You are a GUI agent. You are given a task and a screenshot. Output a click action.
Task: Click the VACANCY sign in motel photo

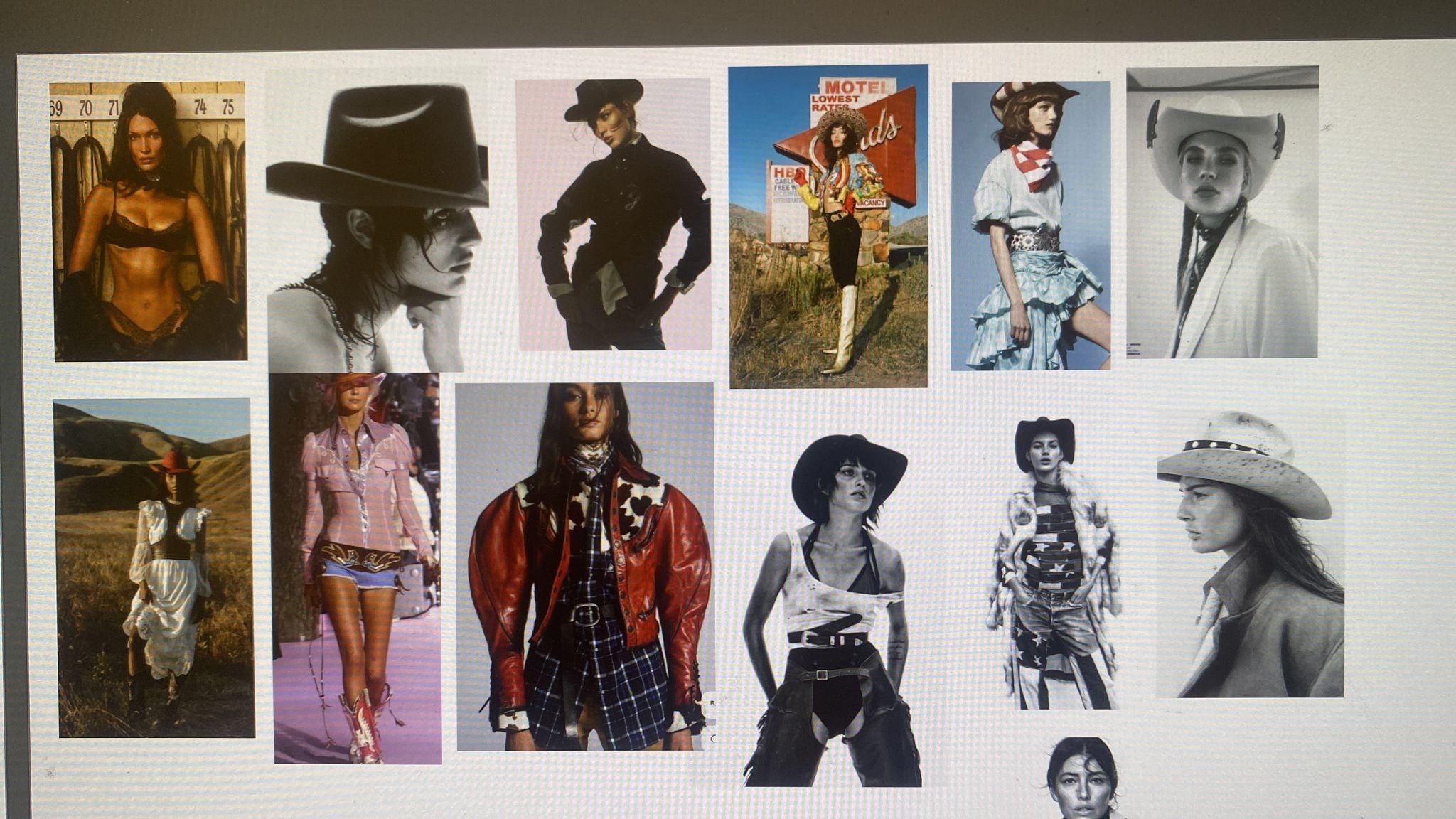pyautogui.click(x=871, y=203)
